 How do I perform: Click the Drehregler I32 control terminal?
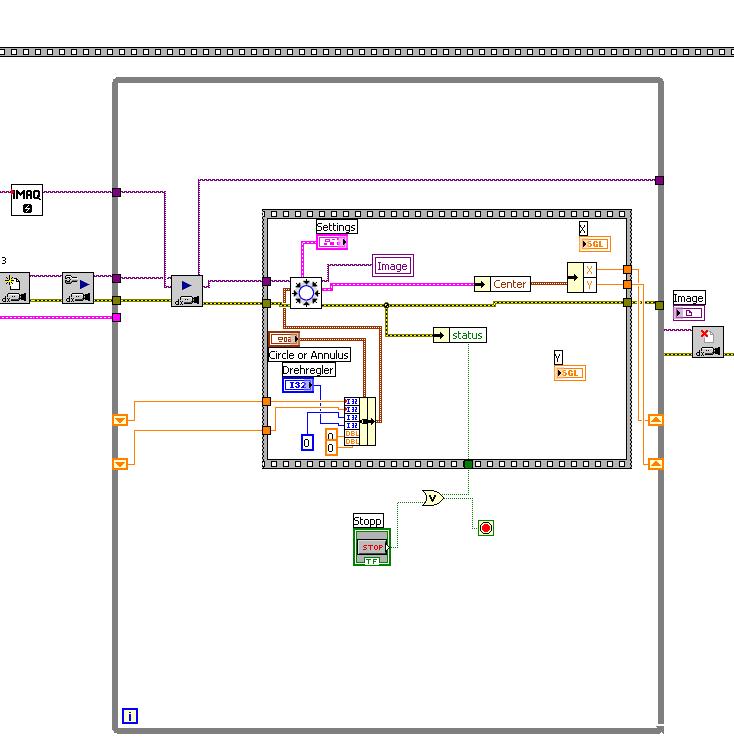click(x=298, y=385)
